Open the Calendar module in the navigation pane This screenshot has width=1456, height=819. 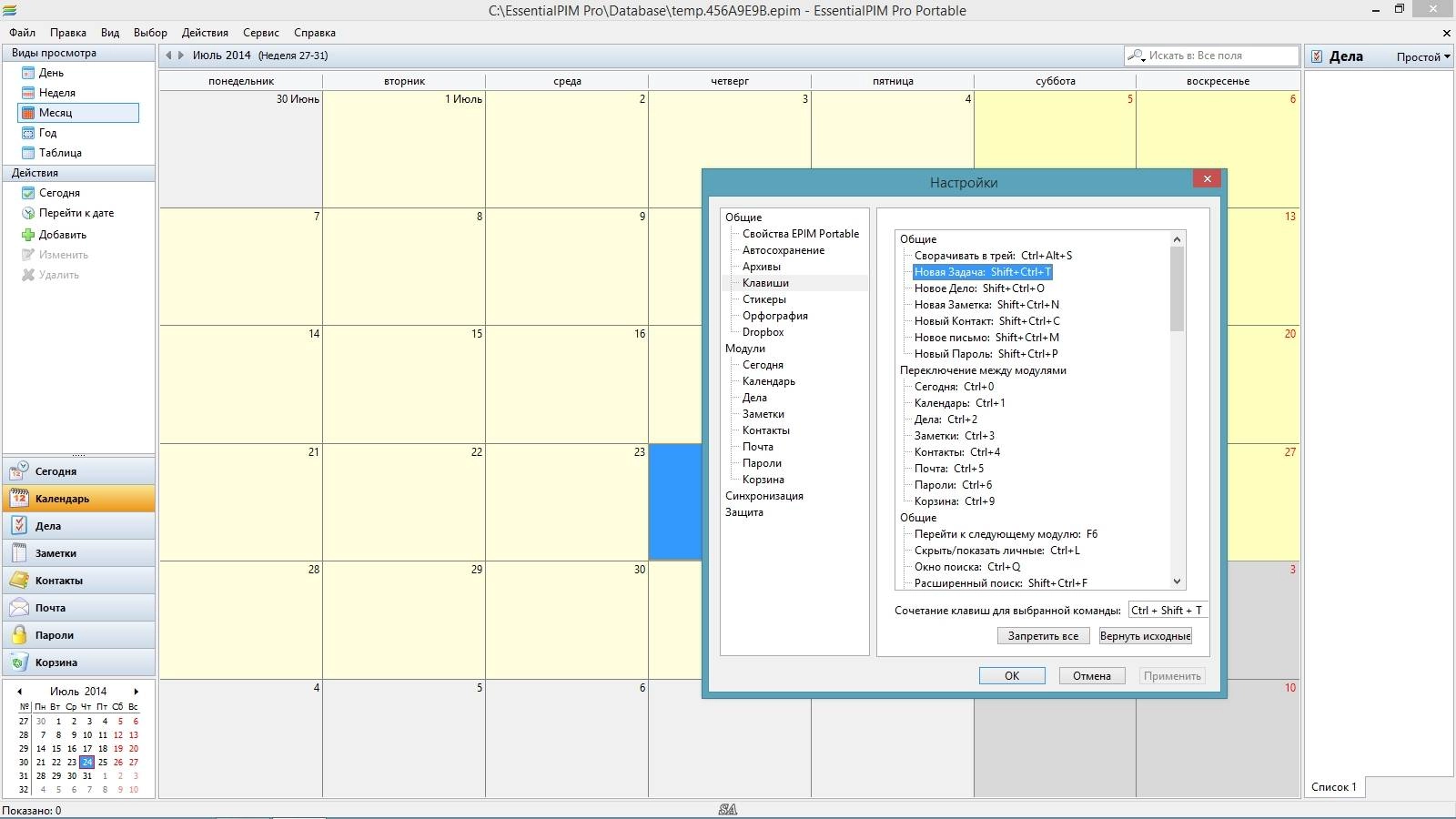[x=79, y=499]
